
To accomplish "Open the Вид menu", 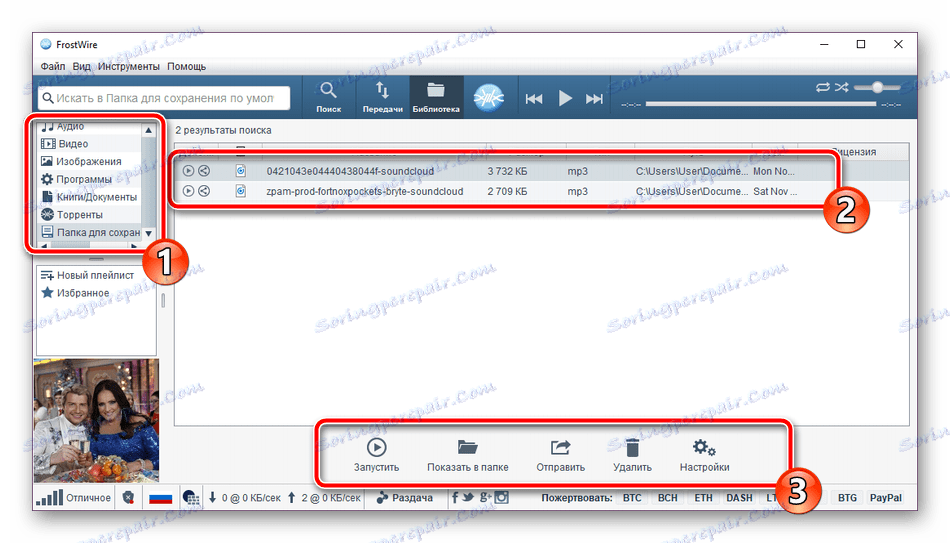I will pyautogui.click(x=81, y=66).
